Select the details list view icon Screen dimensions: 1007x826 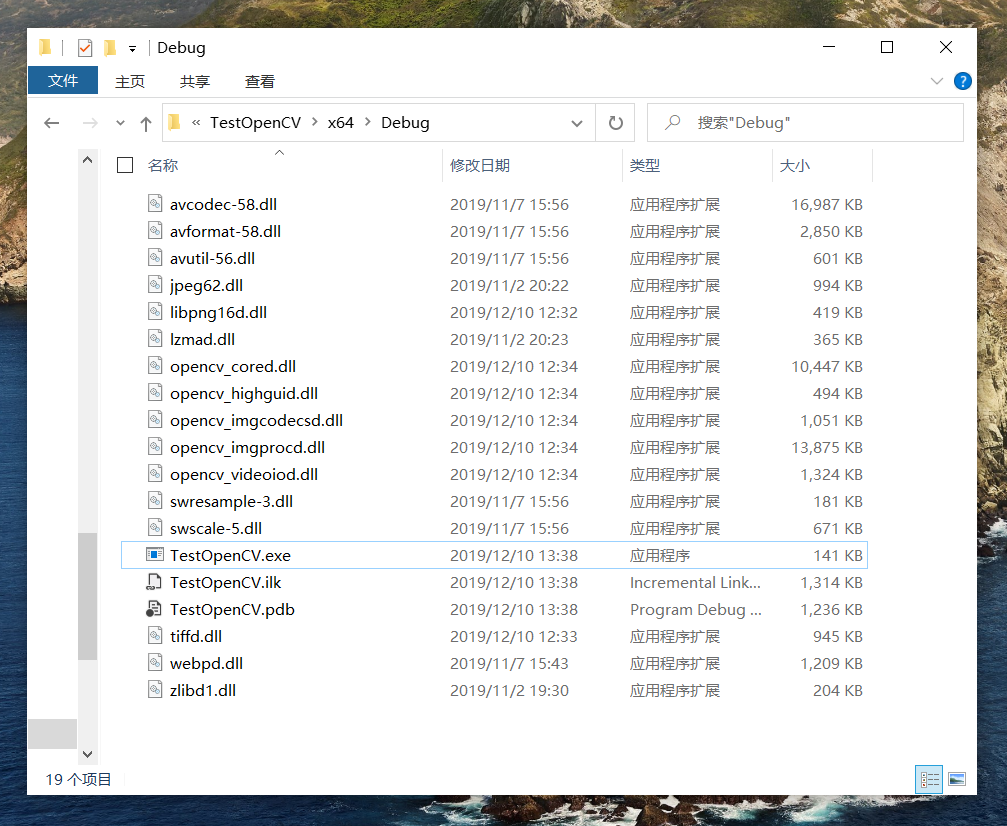coord(928,778)
